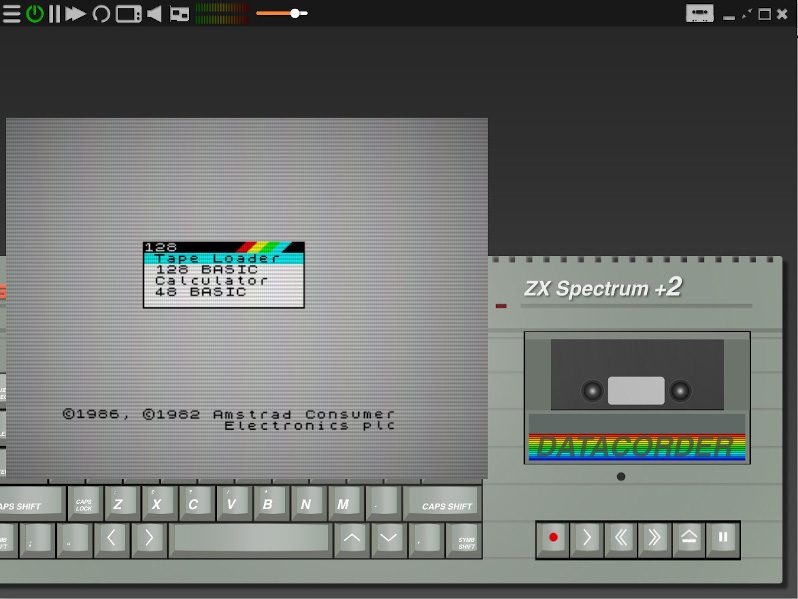Image resolution: width=798 pixels, height=599 pixels.
Task: Click the ZX Spectrum +2 logo text
Action: click(603, 288)
